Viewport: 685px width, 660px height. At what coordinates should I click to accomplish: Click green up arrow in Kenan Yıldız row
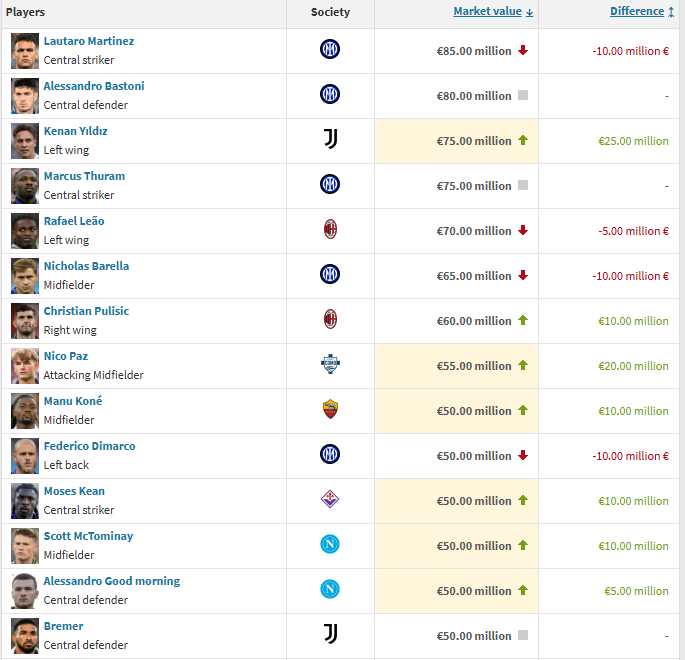click(522, 141)
